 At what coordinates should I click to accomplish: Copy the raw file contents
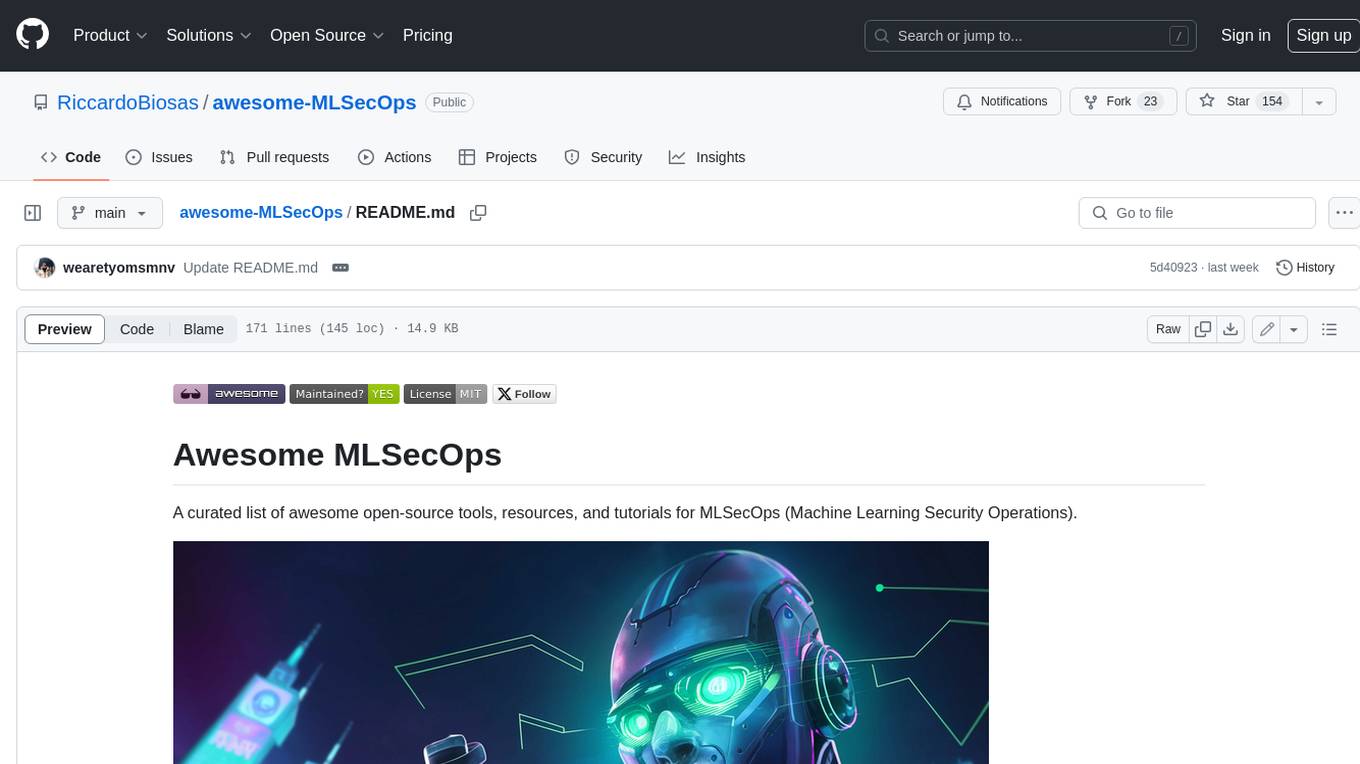click(1203, 329)
